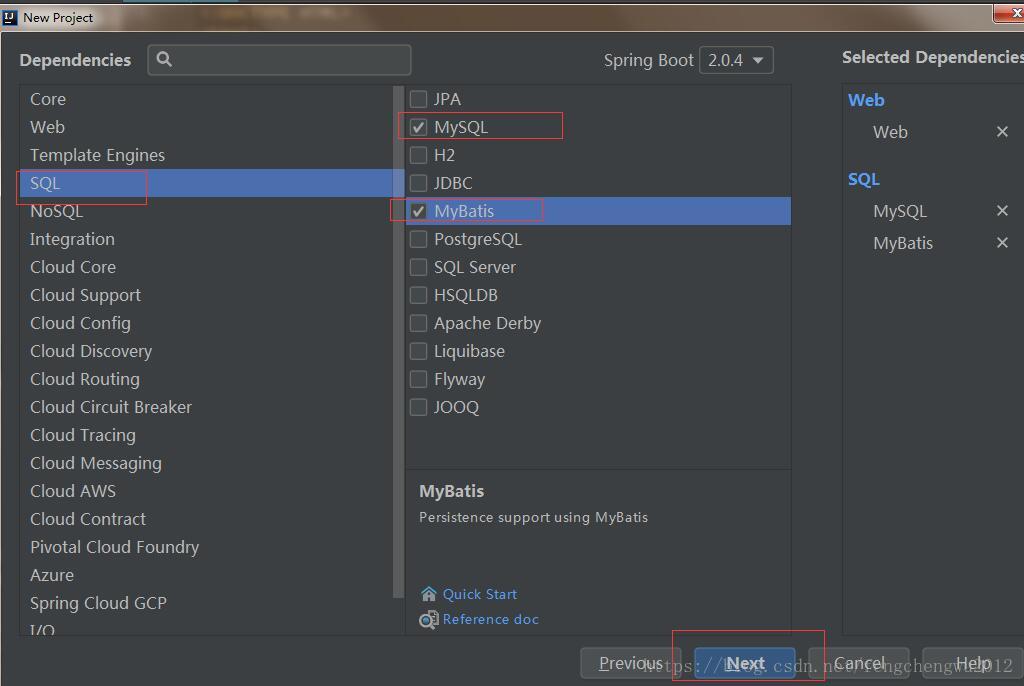
Task: Remove Web from selected dependencies
Action: click(x=1002, y=132)
